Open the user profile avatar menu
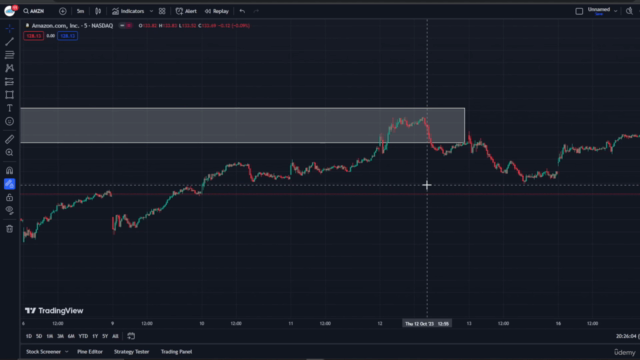The width and height of the screenshot is (640, 360). point(9,11)
